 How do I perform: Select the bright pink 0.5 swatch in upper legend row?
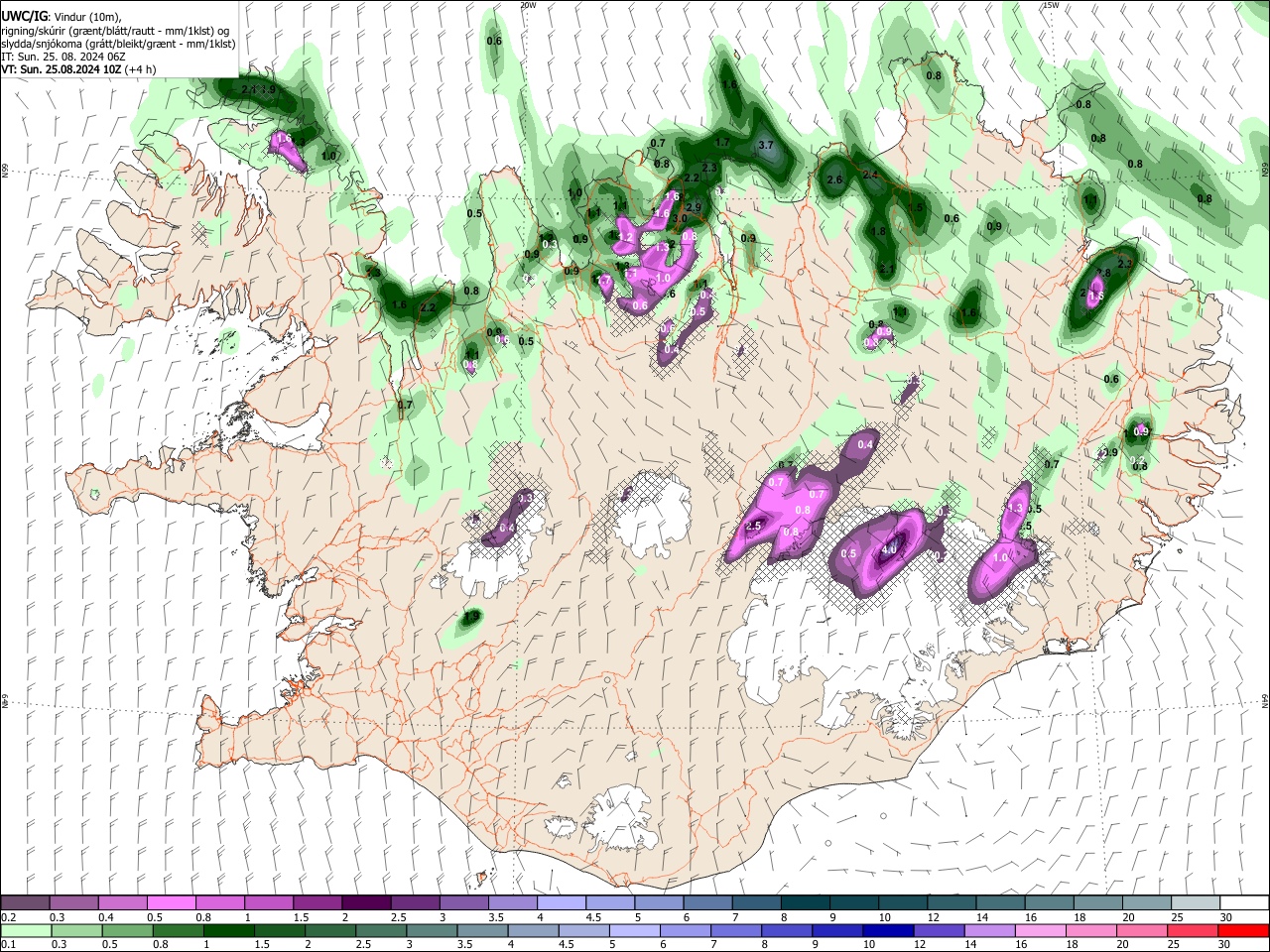point(172,902)
